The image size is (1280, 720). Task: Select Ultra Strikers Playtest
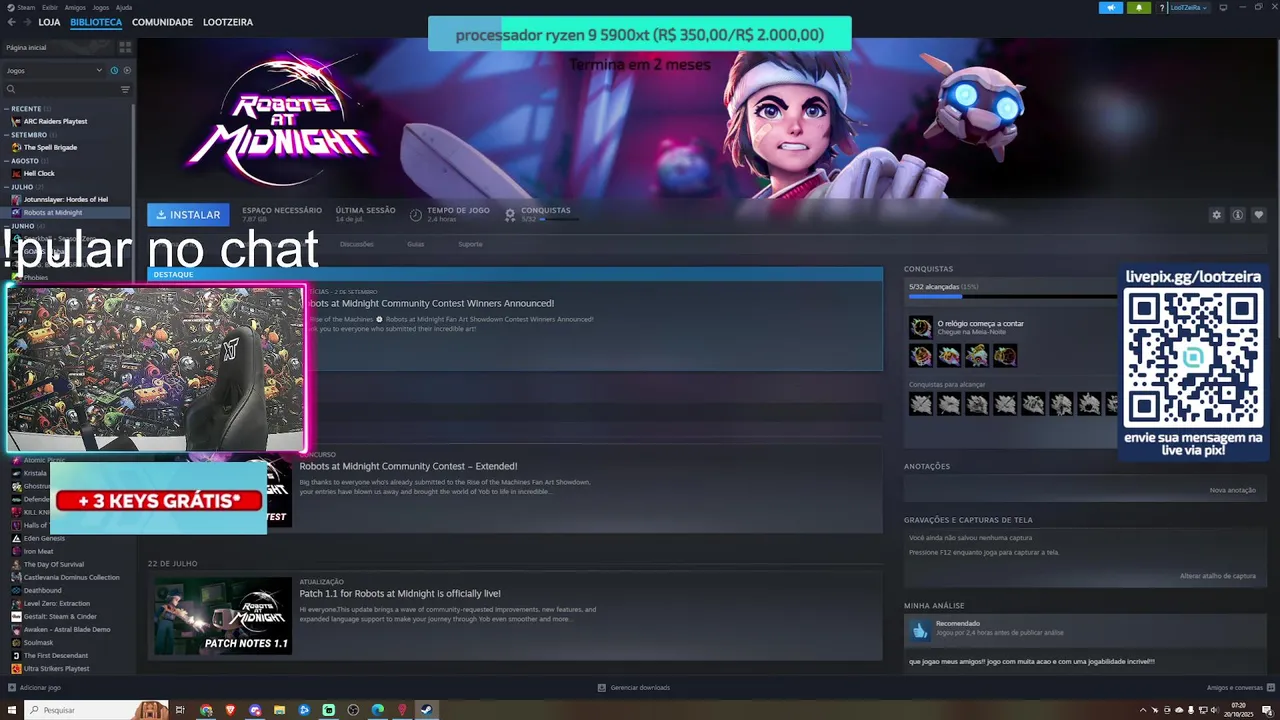click(56, 668)
